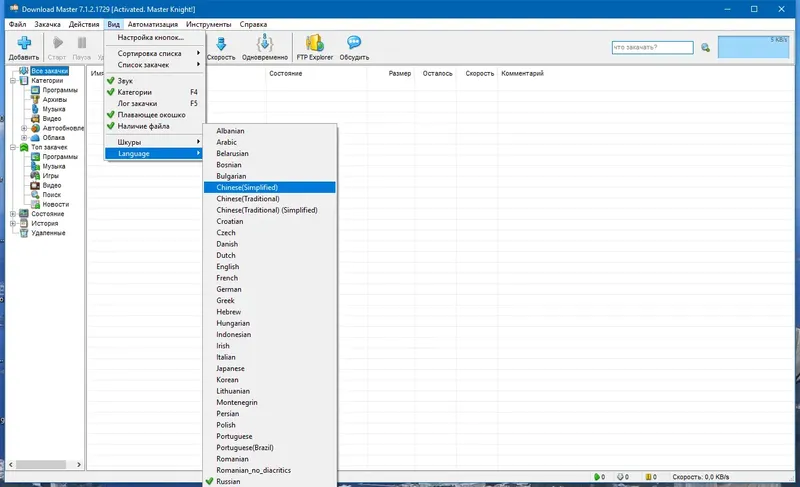The width and height of the screenshot is (800, 487).
Task: Open the Список закачек submenu
Action: click(x=154, y=65)
